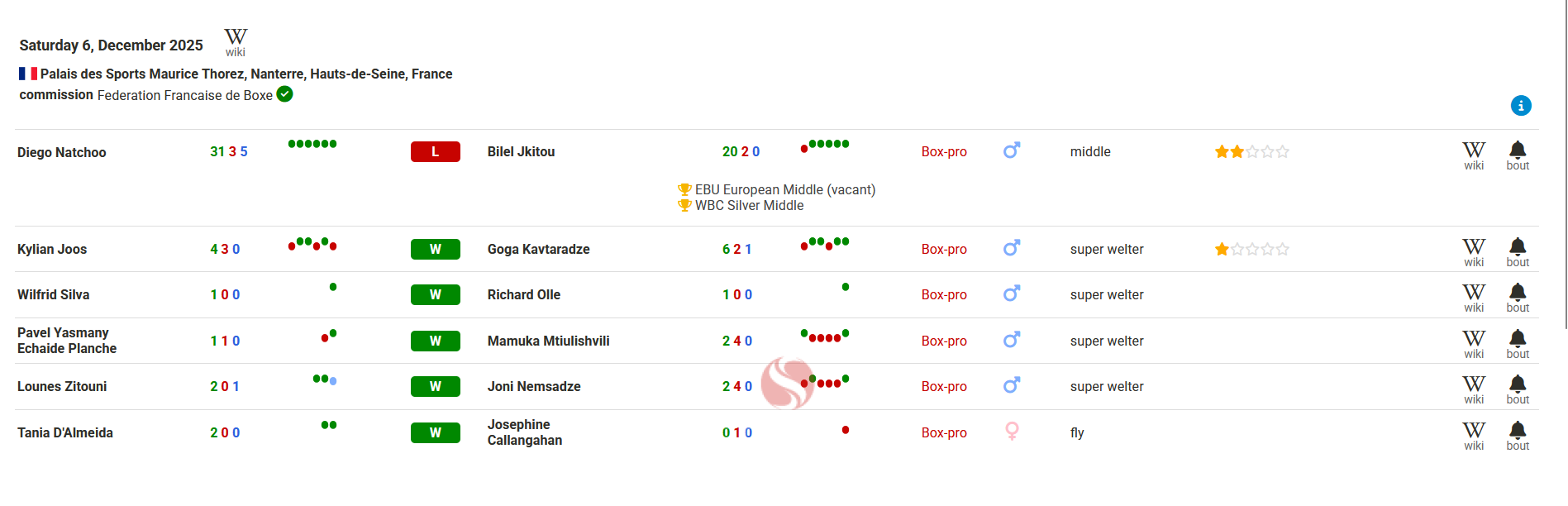Viewport: 1568px width, 506px height.
Task: Click the female gender icon in fly bout
Action: [x=1012, y=432]
